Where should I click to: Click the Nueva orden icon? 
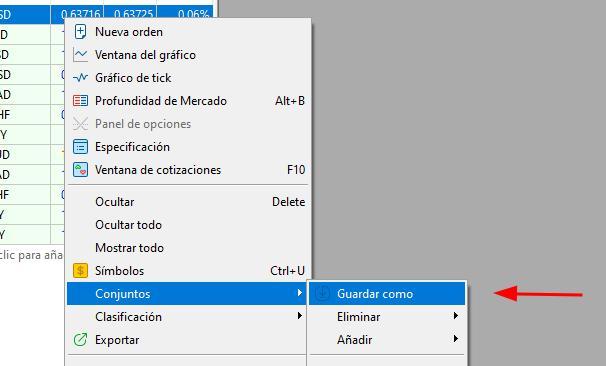tap(80, 32)
